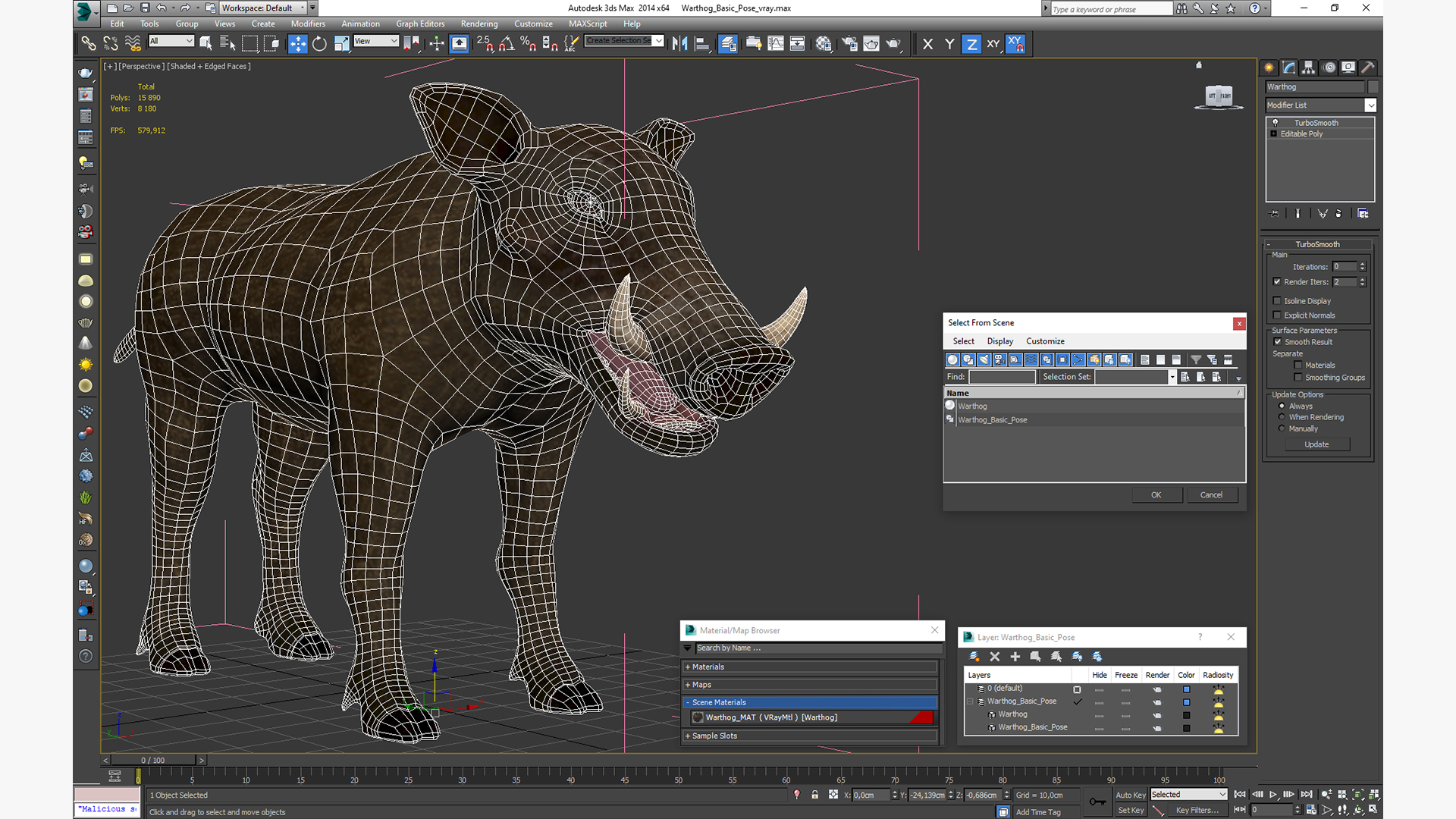Open the Utilities command panel tab
The image size is (1456, 819).
pos(1368,67)
